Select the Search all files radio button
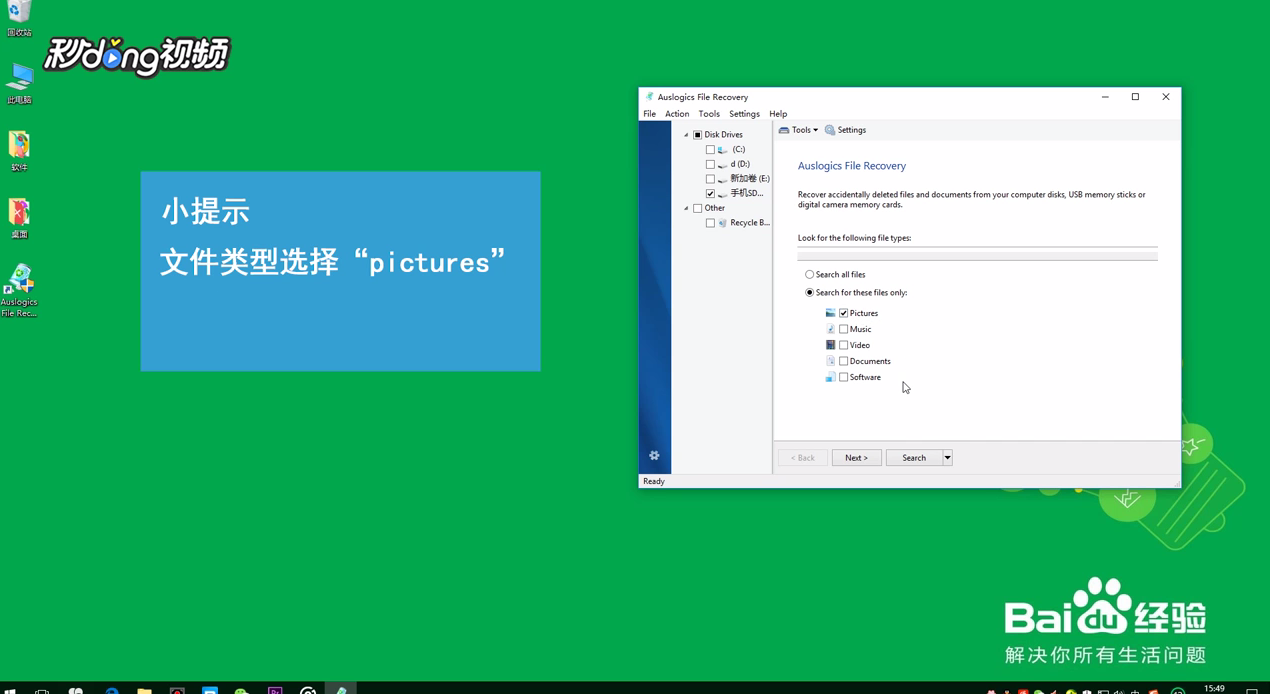This screenshot has height=694, width=1270. (810, 274)
